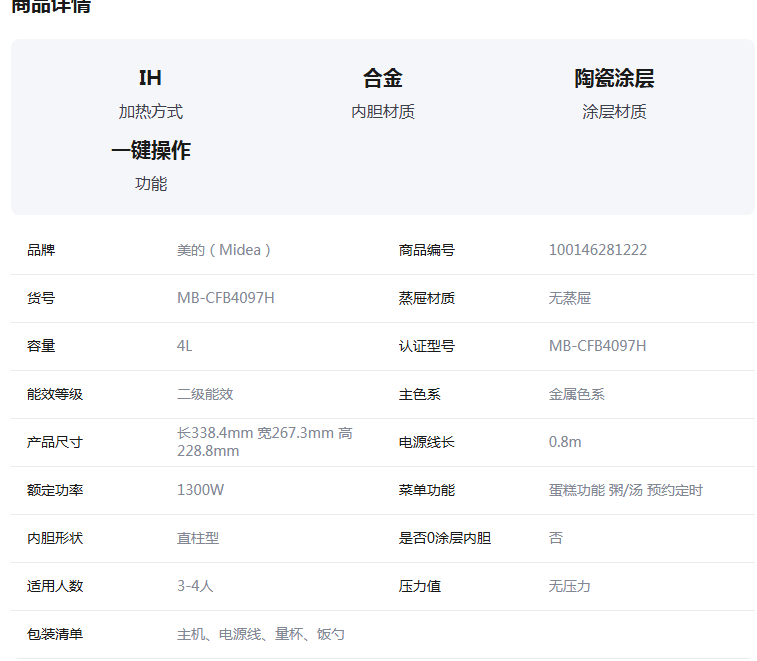
Task: Click the 主色系 label
Action: (420, 394)
